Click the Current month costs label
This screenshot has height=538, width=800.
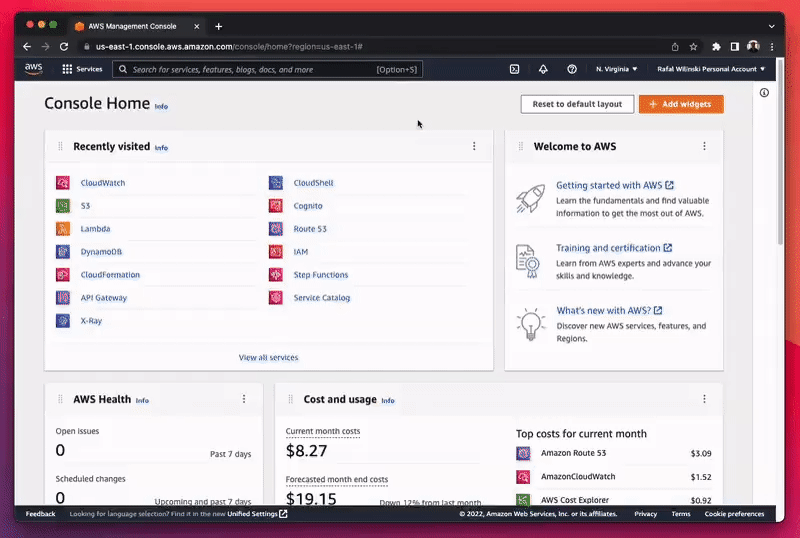322,431
